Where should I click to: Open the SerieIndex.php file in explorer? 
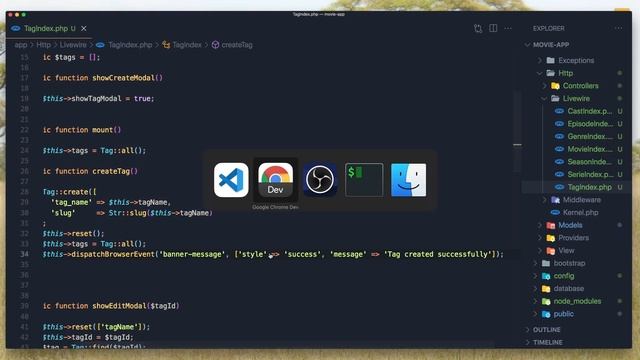[590, 174]
